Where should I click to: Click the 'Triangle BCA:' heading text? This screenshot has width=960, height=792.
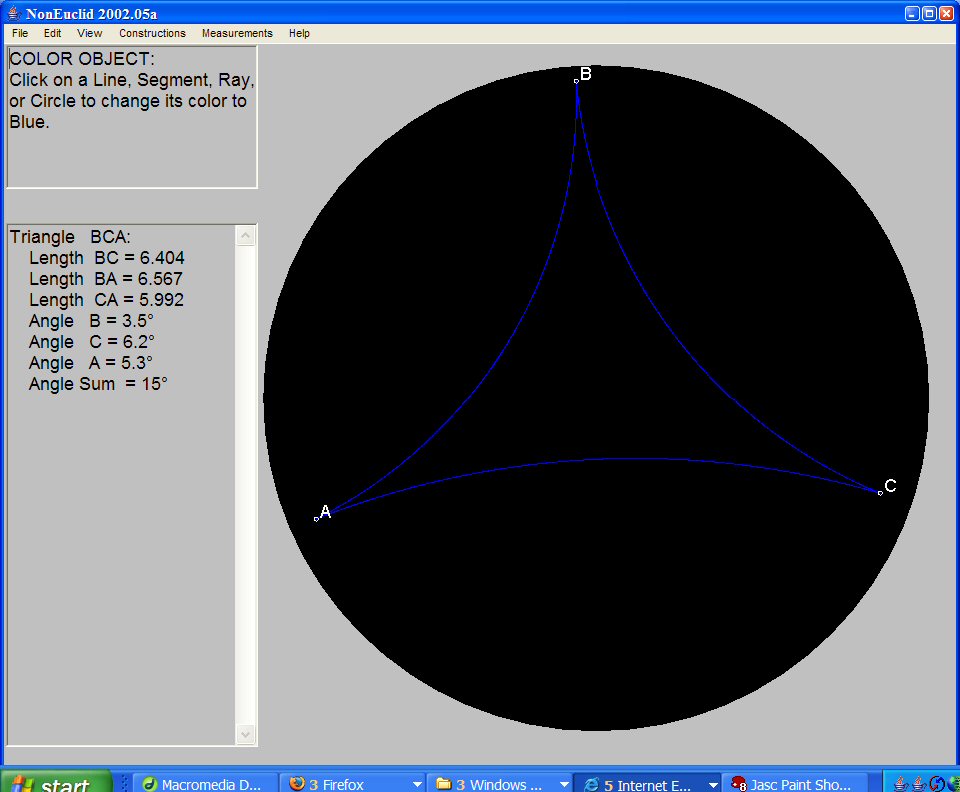coord(70,237)
